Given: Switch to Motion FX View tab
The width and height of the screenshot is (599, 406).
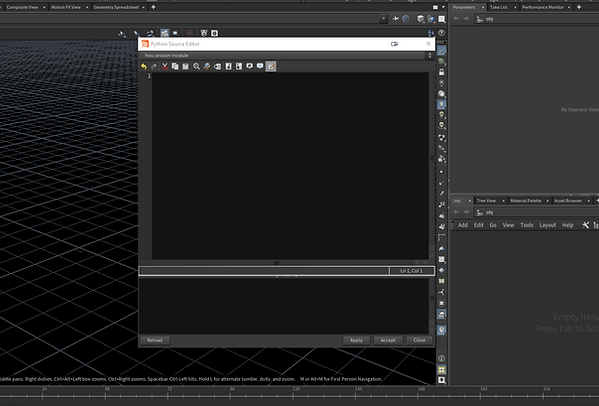Looking at the screenshot, I should pyautogui.click(x=66, y=7).
